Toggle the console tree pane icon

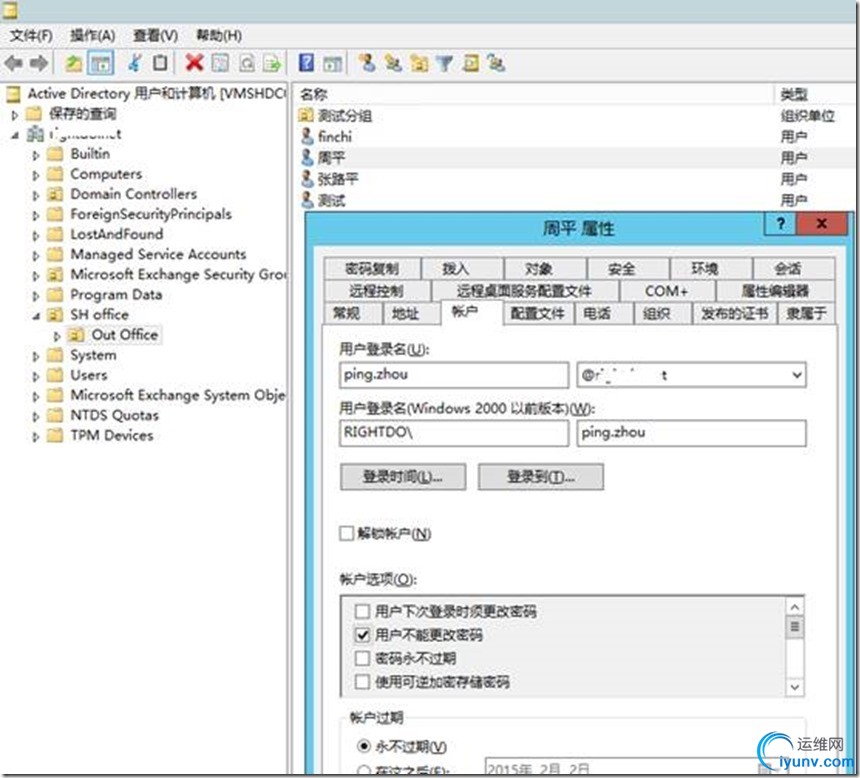100,64
